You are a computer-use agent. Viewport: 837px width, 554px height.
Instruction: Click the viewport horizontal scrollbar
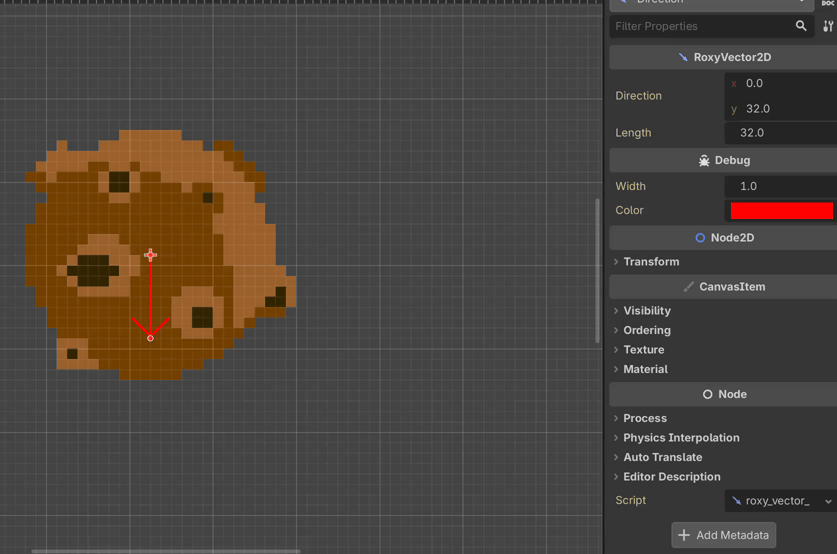pyautogui.click(x=165, y=551)
